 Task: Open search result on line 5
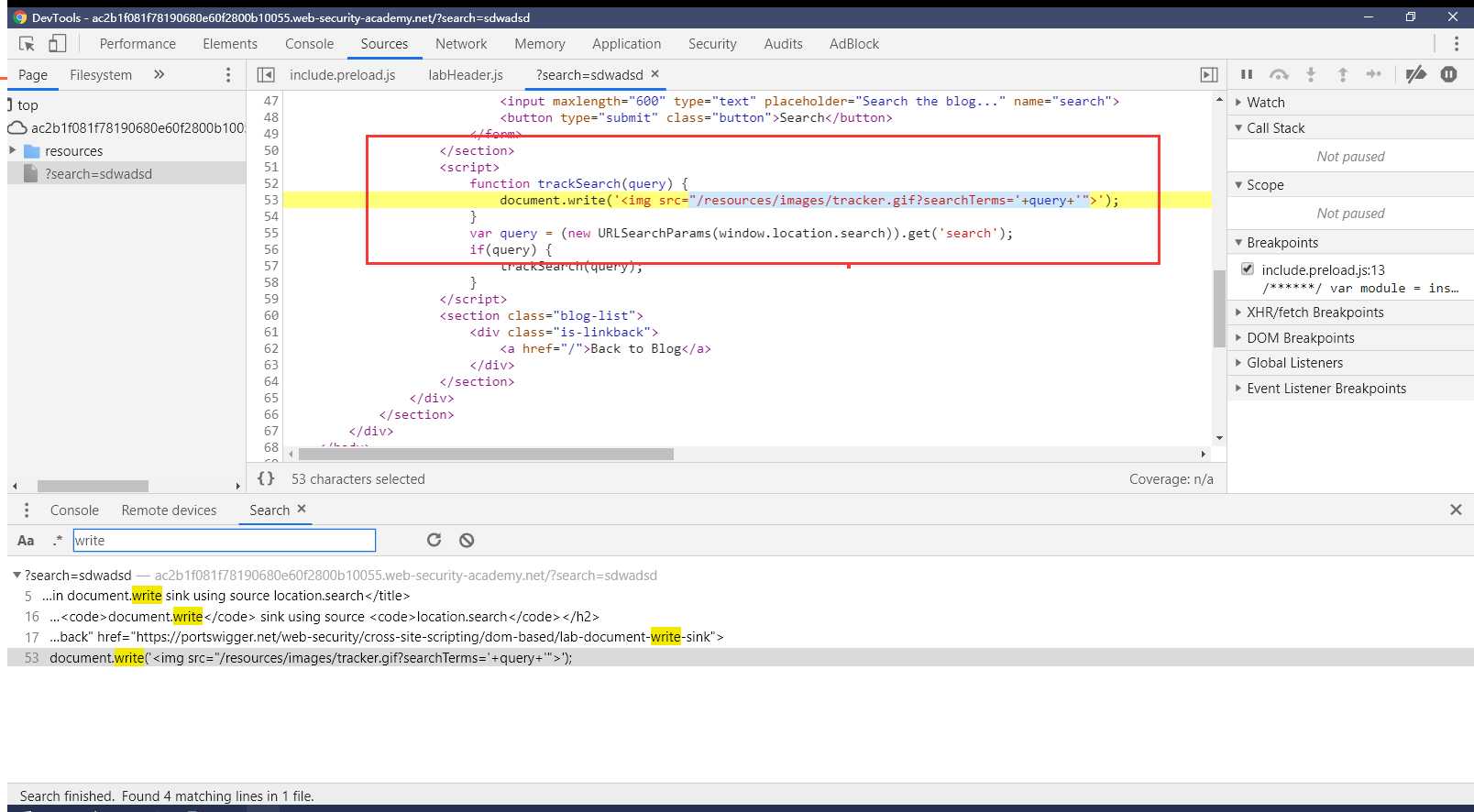[x=741, y=596]
